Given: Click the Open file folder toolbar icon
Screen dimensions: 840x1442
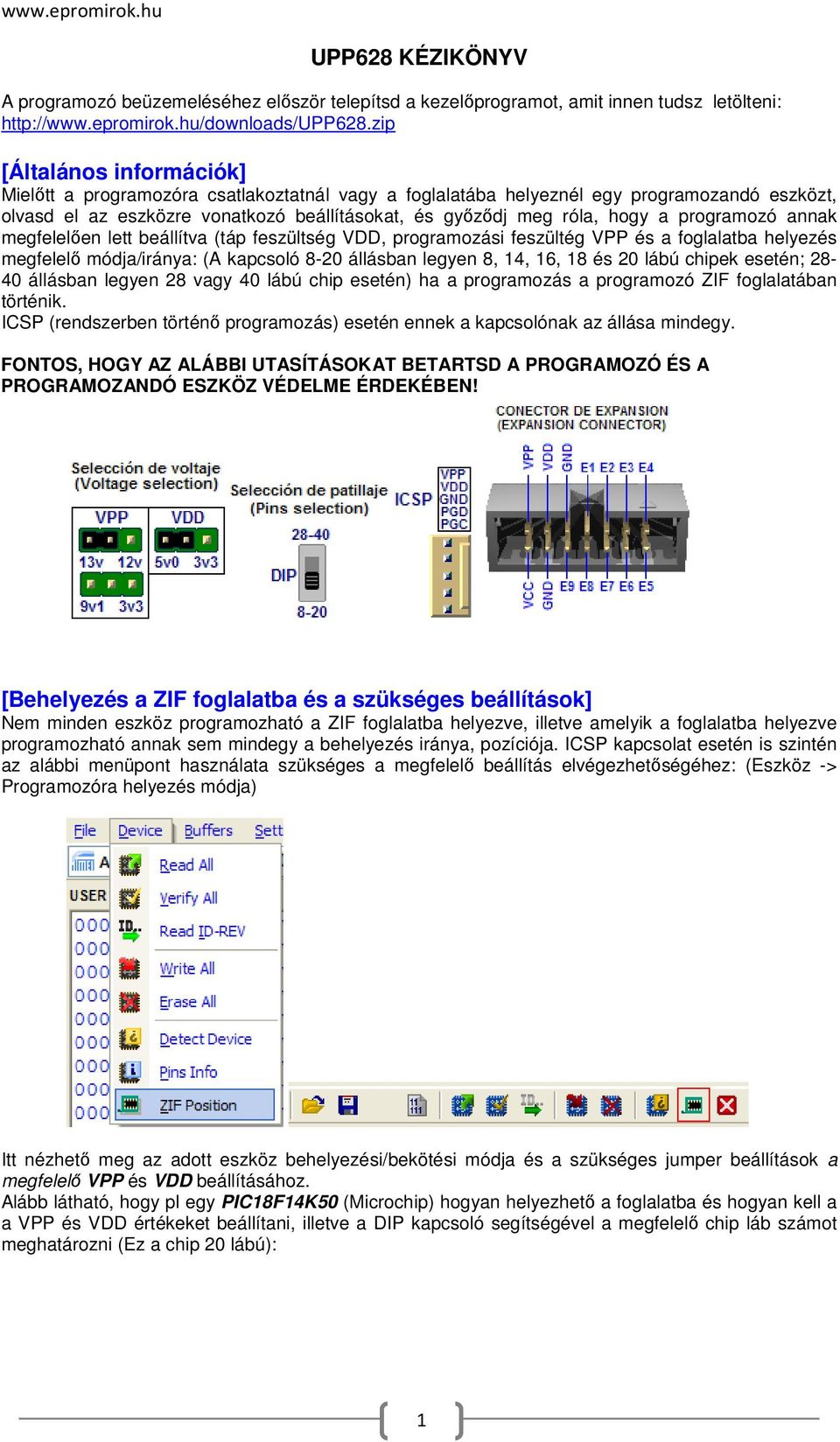Looking at the screenshot, I should [312, 1105].
